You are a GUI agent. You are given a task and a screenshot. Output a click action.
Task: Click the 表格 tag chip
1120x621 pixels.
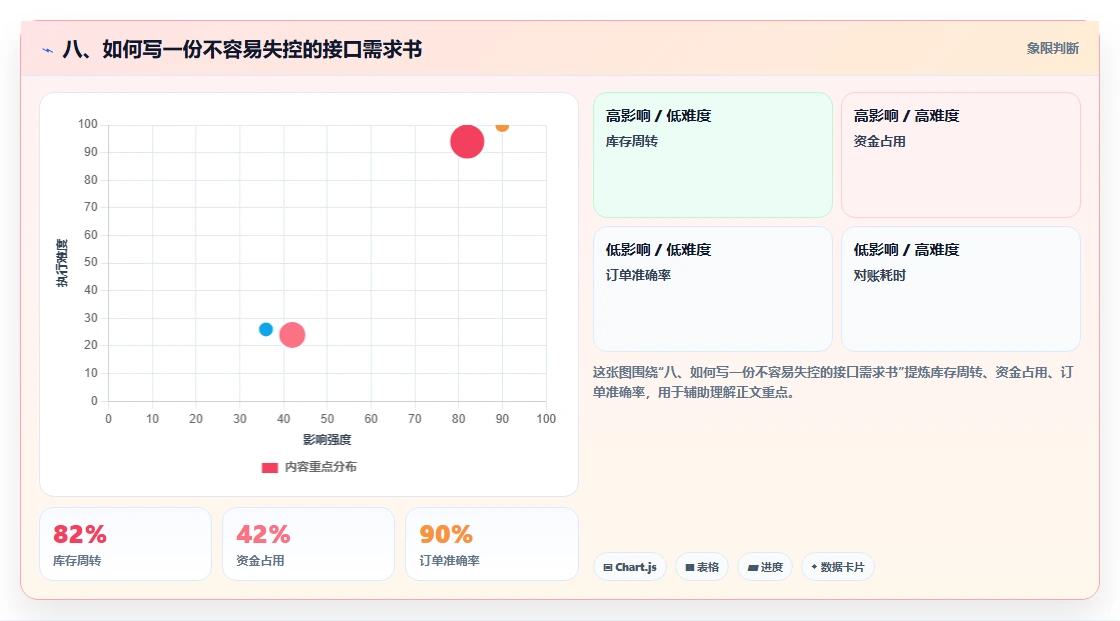[x=702, y=567]
